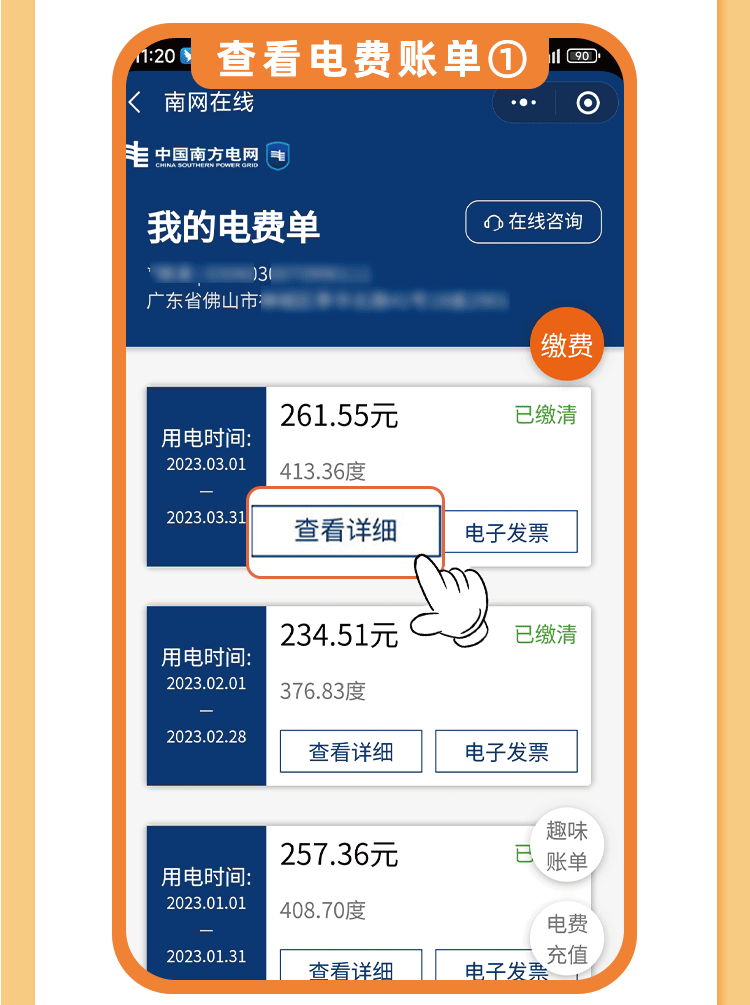Image resolution: width=750 pixels, height=1005 pixels.
Task: Open the three-dot mini program menu
Action: [x=523, y=103]
